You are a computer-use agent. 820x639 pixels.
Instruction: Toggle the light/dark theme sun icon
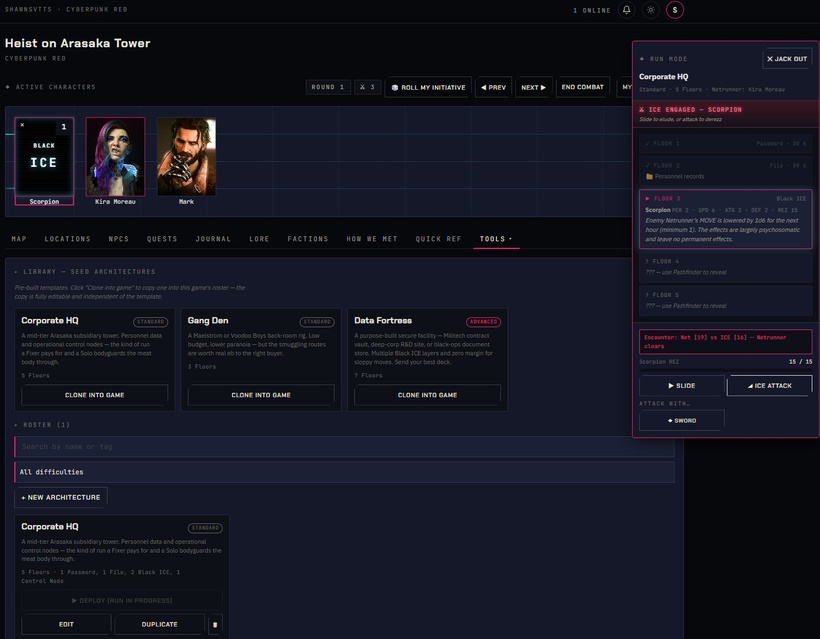click(651, 10)
